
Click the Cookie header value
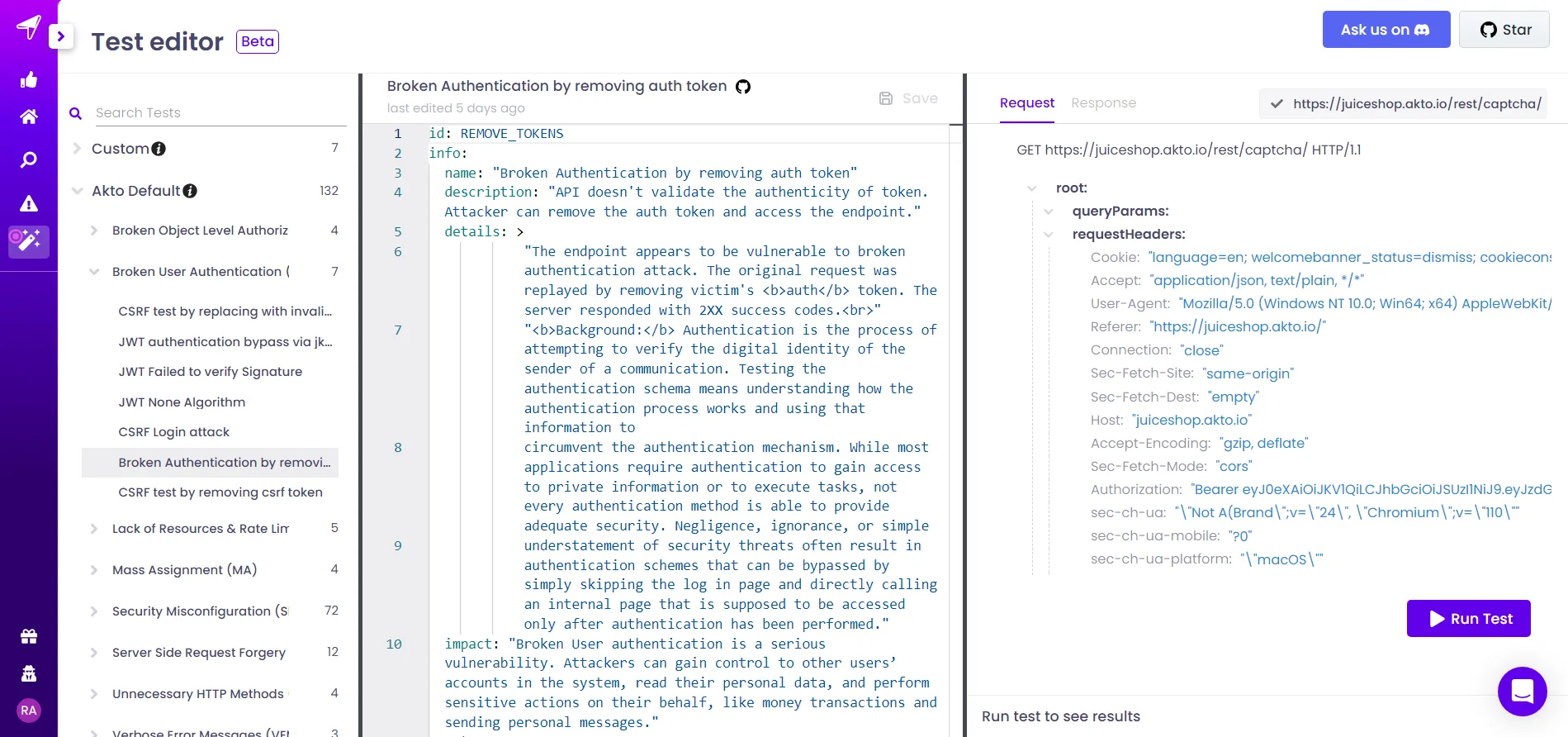coord(1350,258)
